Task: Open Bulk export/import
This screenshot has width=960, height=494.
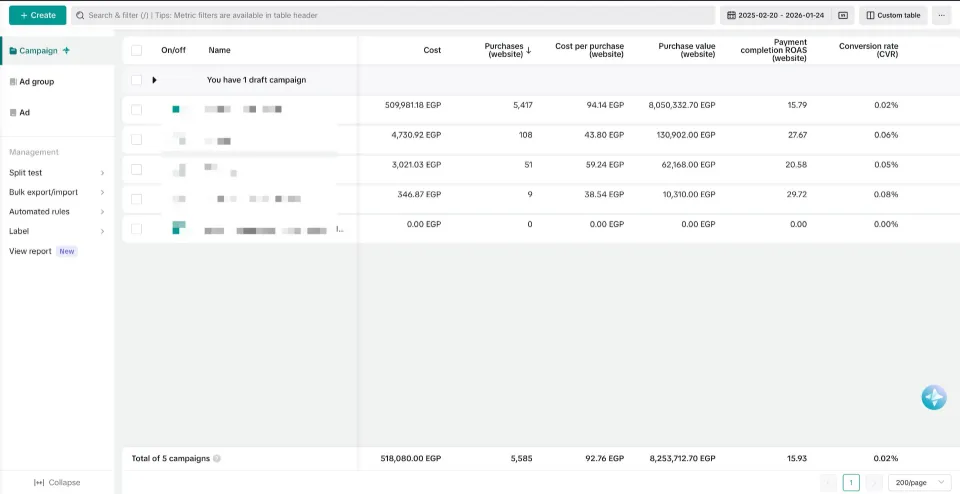Action: 43,192
